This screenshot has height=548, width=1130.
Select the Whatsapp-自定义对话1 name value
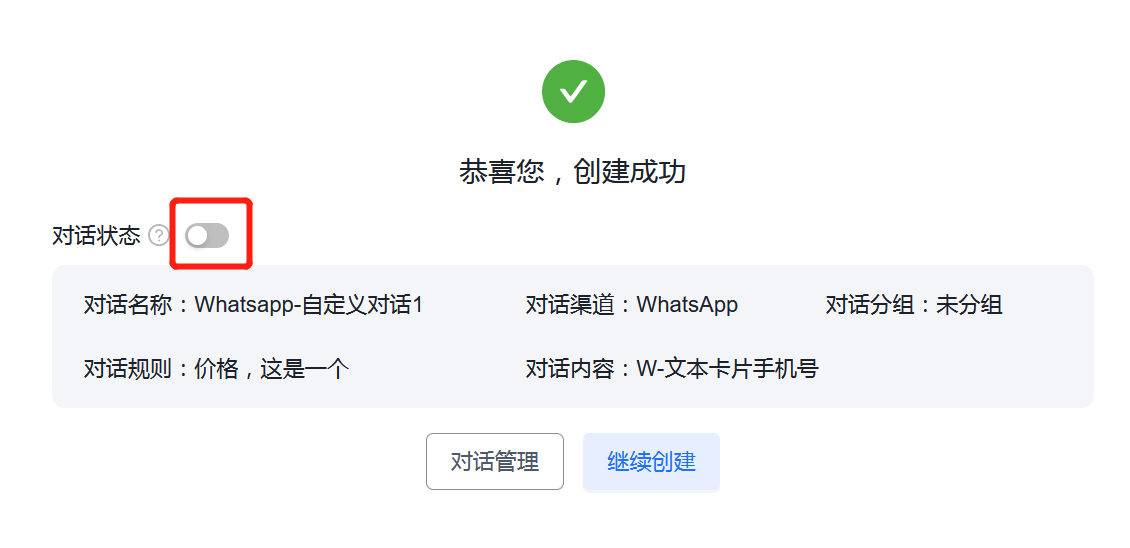[308, 305]
